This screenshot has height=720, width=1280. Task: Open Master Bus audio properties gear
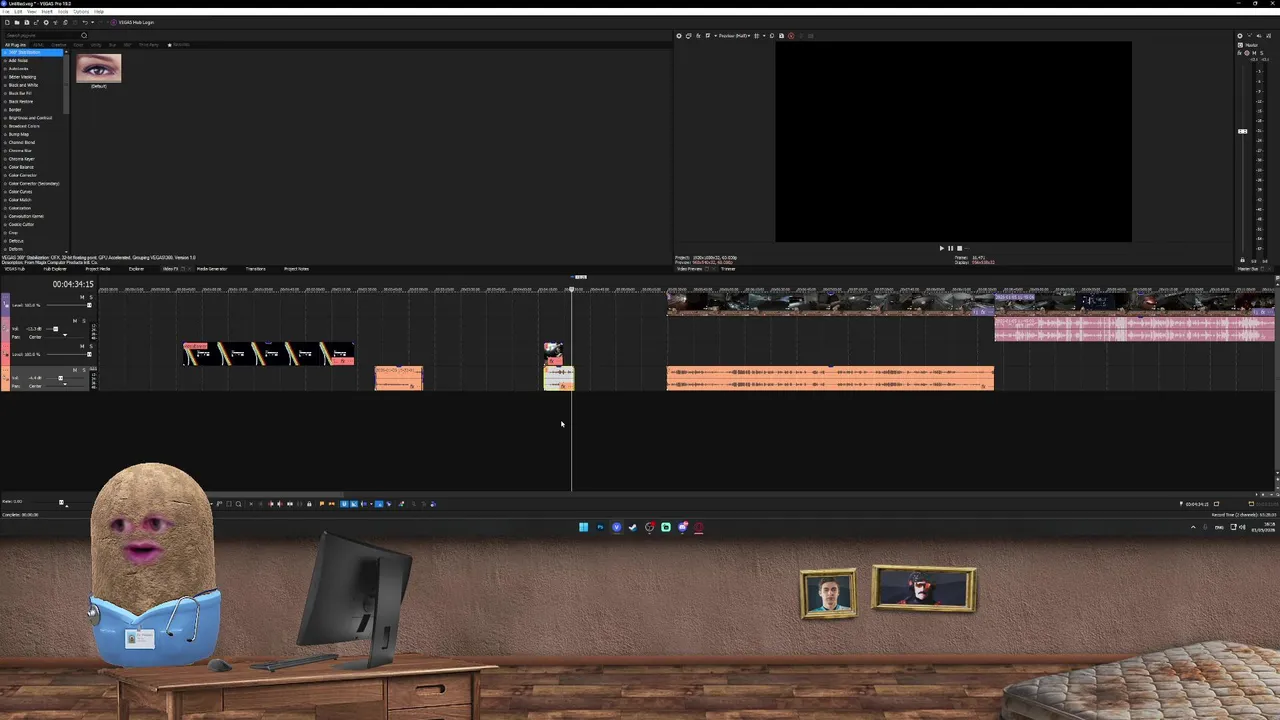[x=1240, y=36]
